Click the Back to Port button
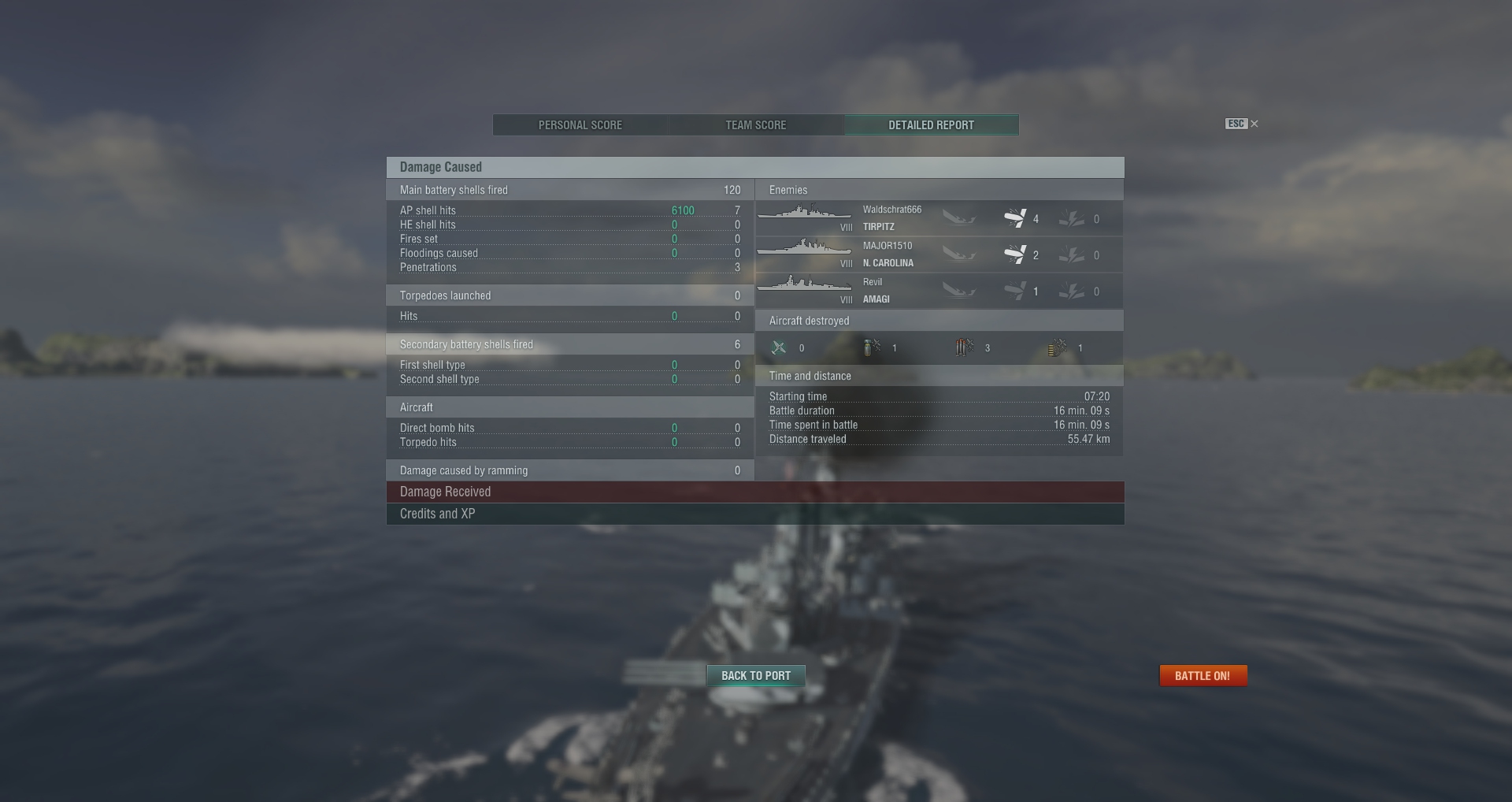Viewport: 1512px width, 802px height. point(756,676)
